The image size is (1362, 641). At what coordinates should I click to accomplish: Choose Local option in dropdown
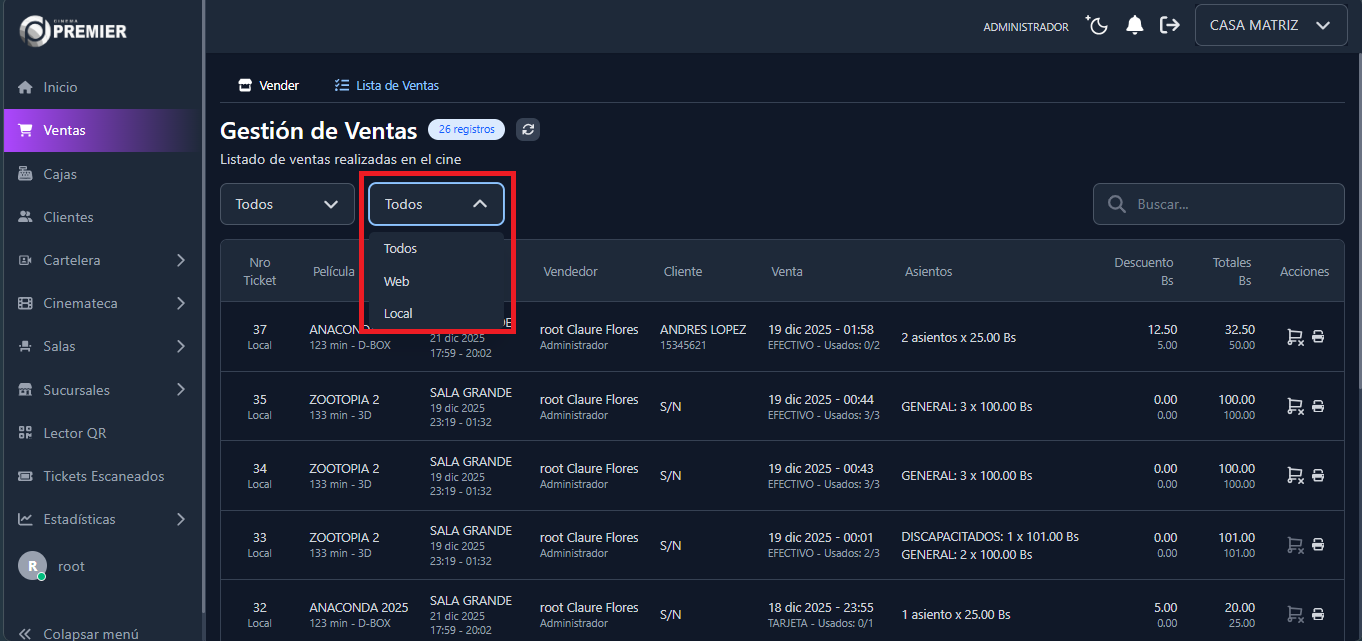(398, 313)
